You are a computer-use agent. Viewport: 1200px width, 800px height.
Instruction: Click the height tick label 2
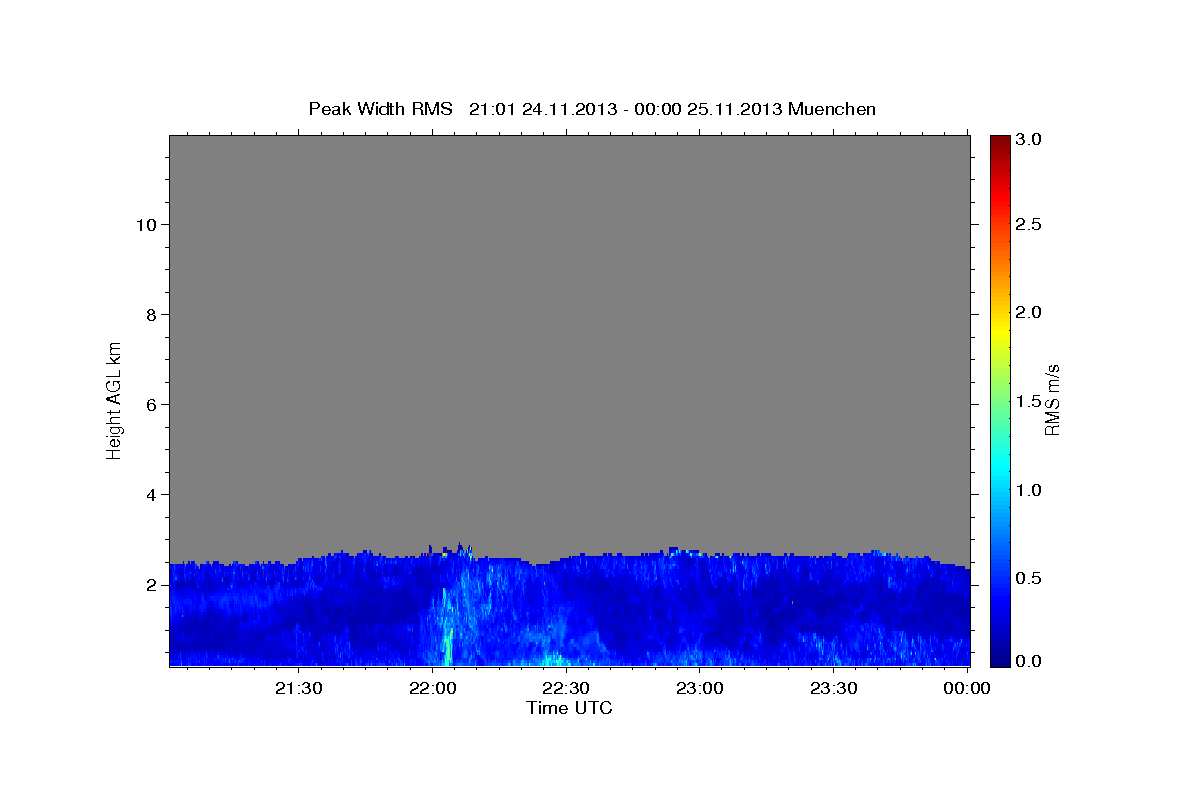point(151,585)
